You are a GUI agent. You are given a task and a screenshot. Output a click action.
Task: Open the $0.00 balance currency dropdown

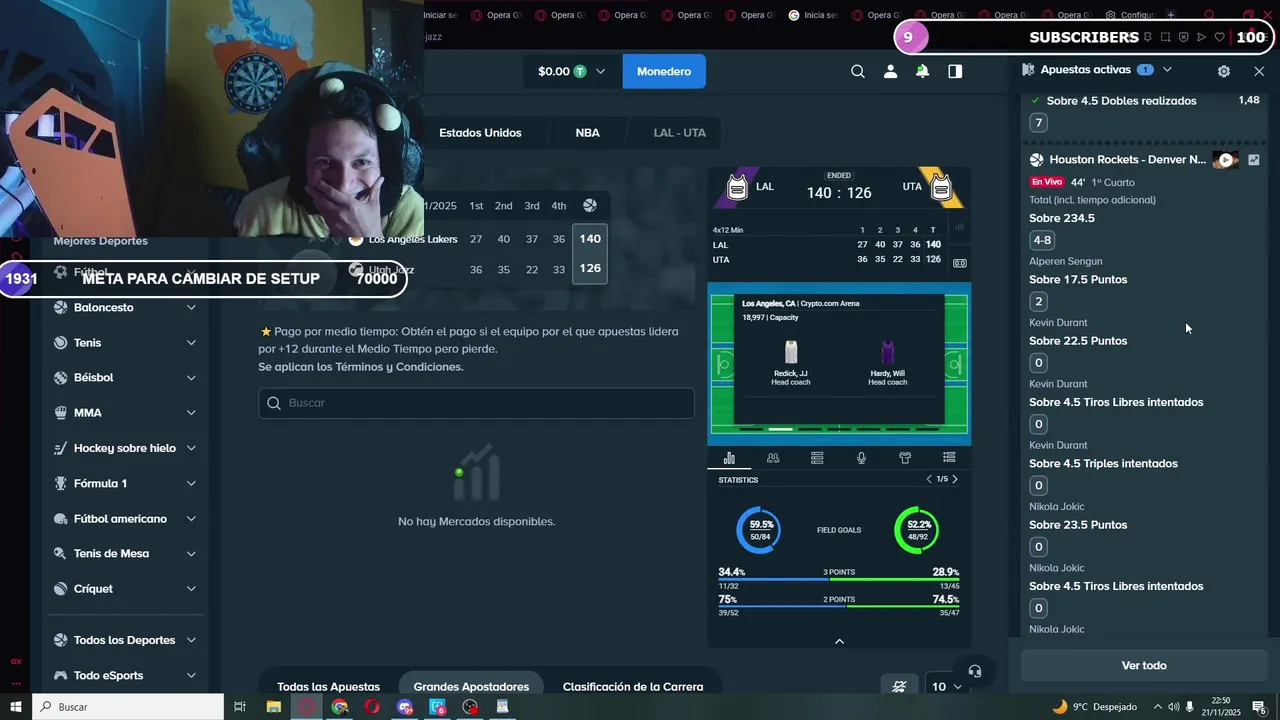point(572,71)
